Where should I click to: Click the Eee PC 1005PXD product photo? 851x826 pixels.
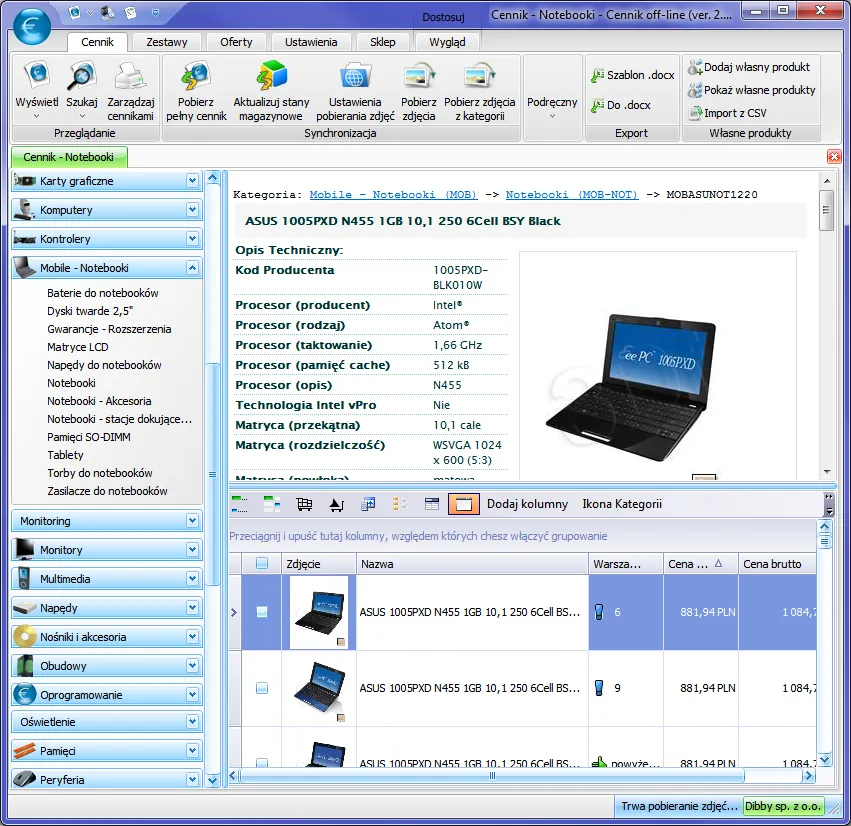tap(631, 388)
